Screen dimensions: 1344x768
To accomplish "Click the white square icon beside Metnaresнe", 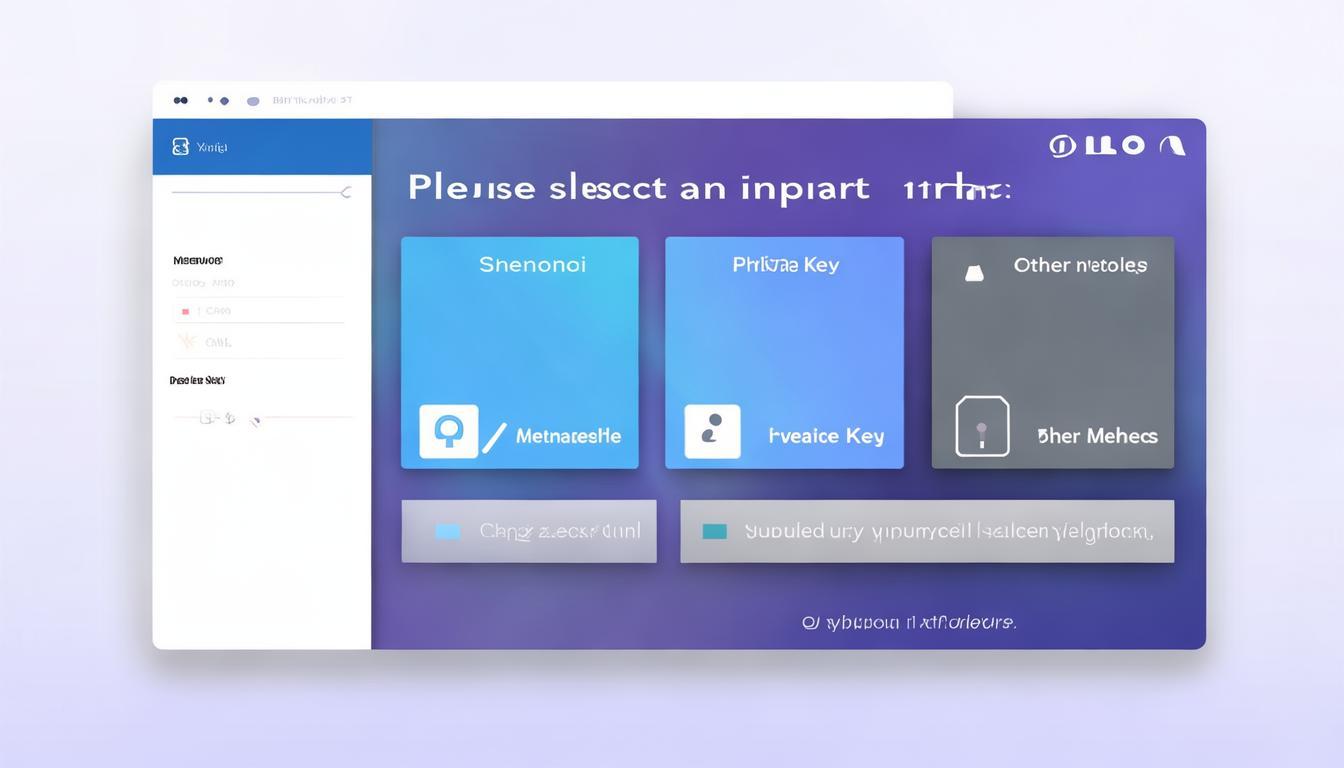I will point(448,432).
